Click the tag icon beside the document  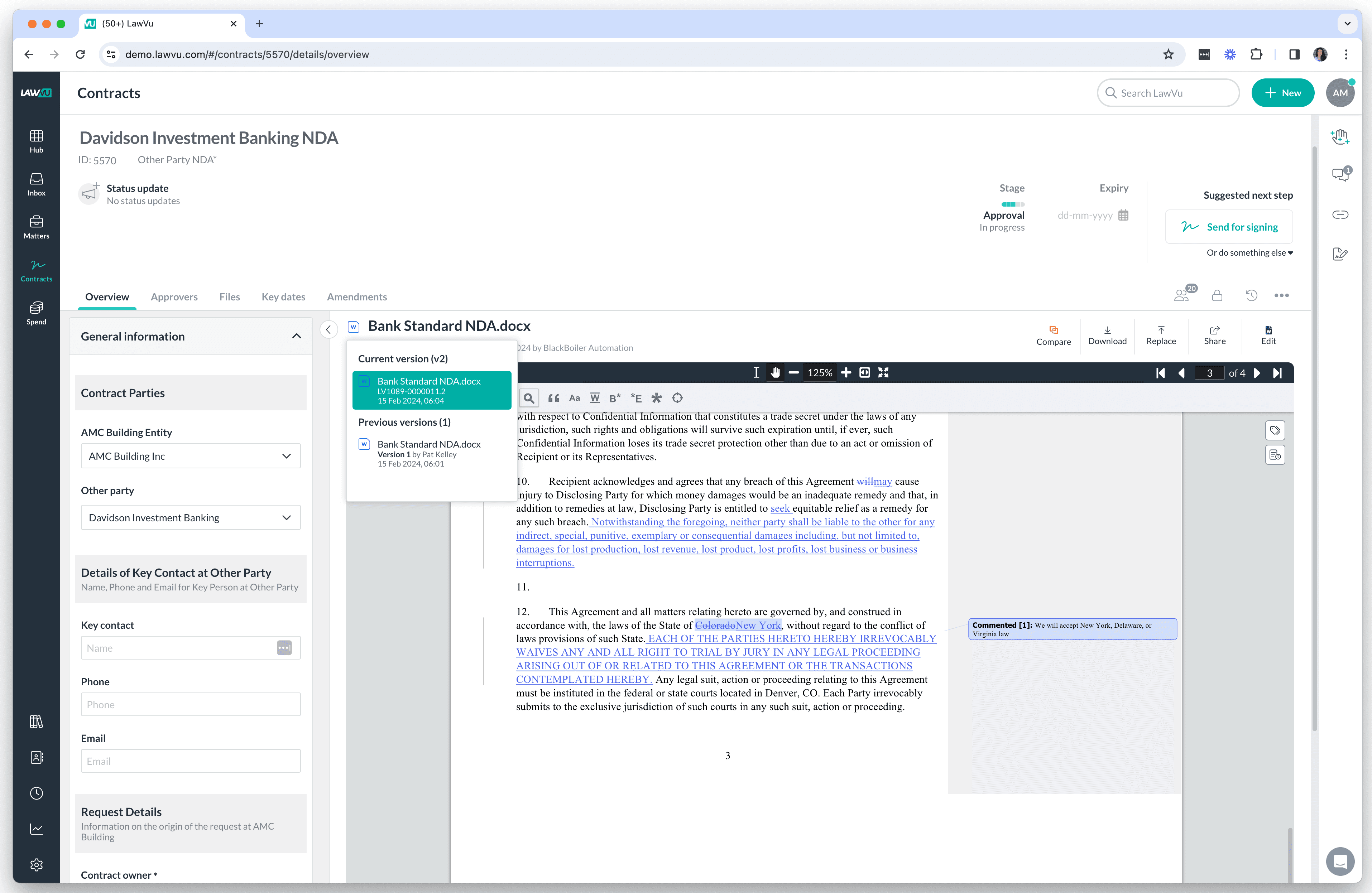click(1275, 430)
